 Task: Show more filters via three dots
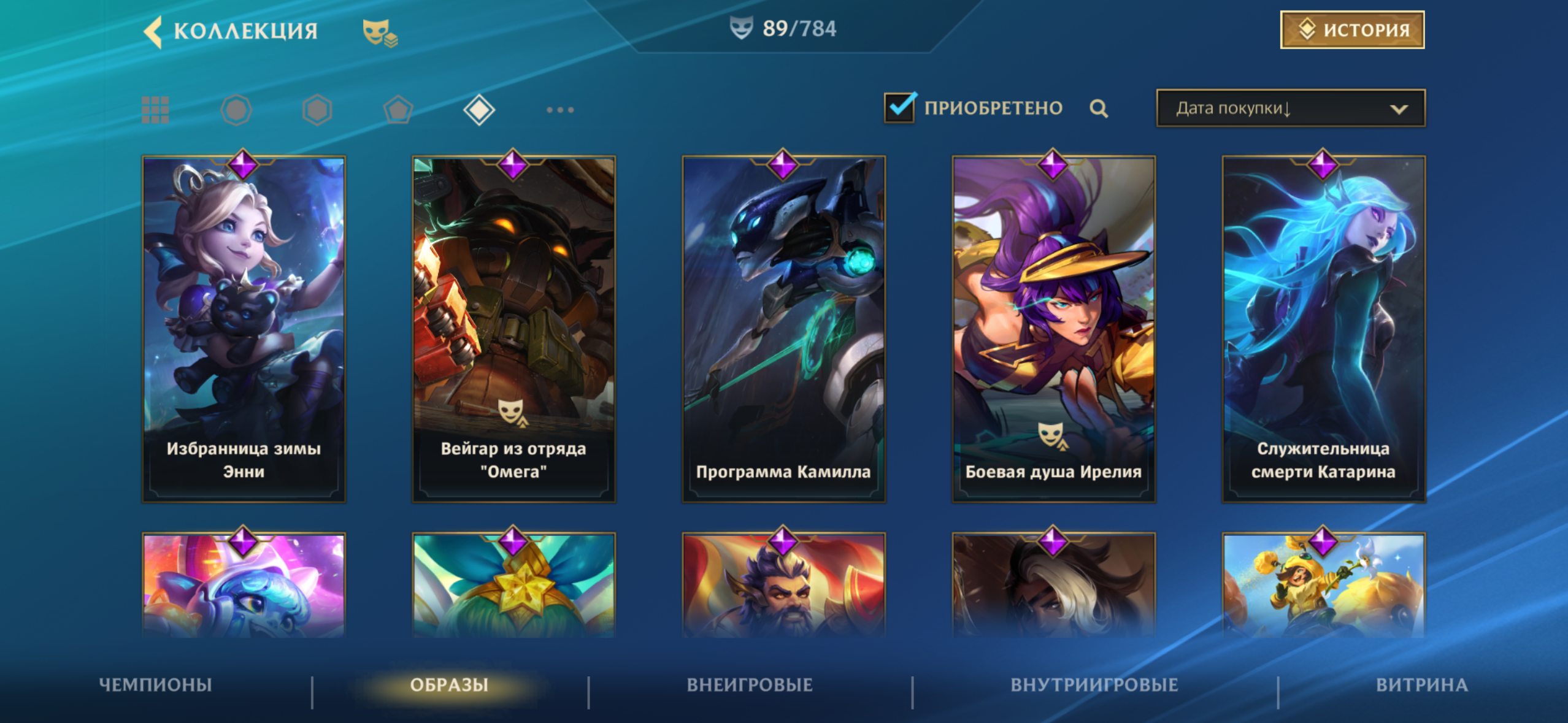tap(560, 110)
